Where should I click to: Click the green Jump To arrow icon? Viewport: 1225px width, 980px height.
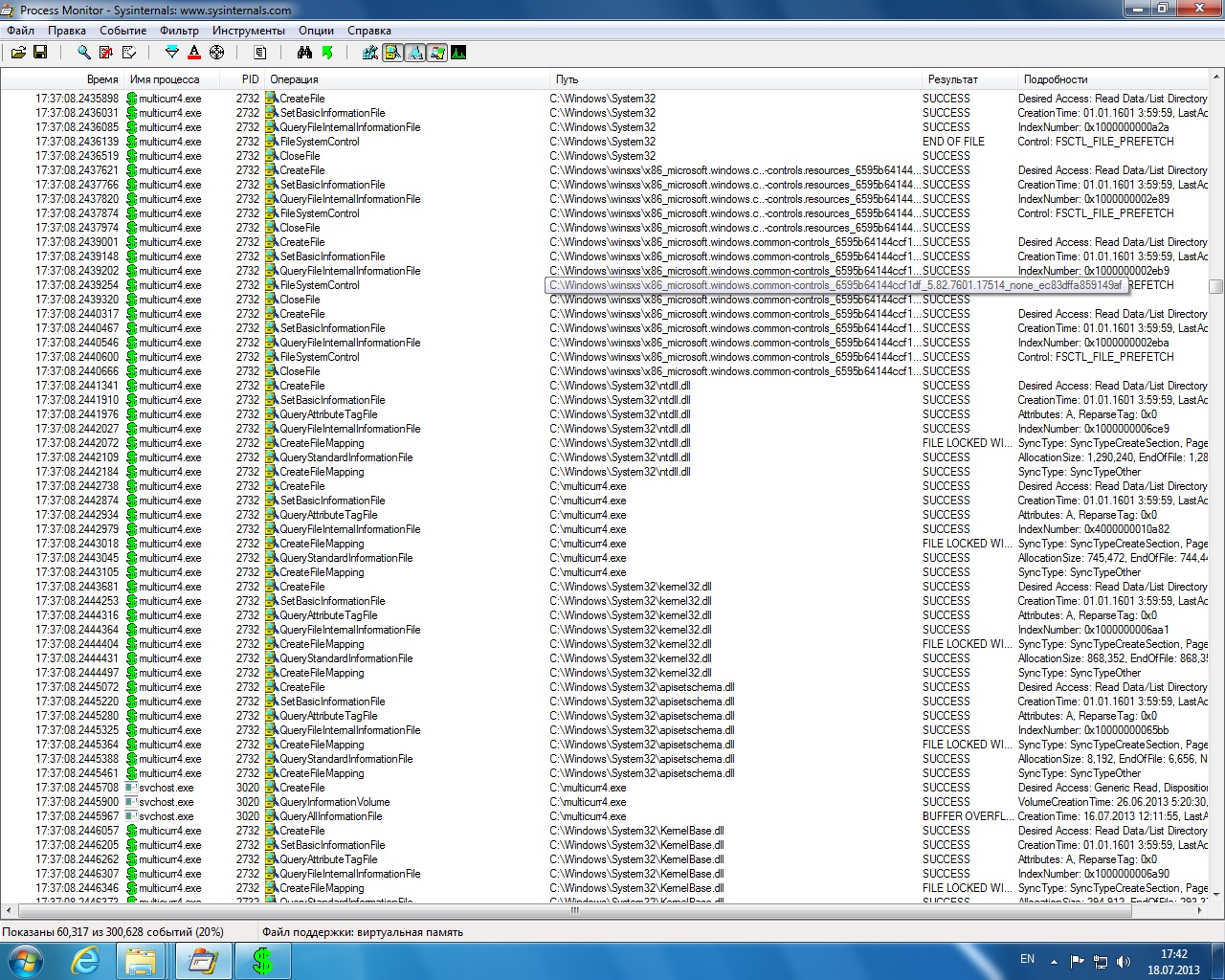[x=327, y=53]
